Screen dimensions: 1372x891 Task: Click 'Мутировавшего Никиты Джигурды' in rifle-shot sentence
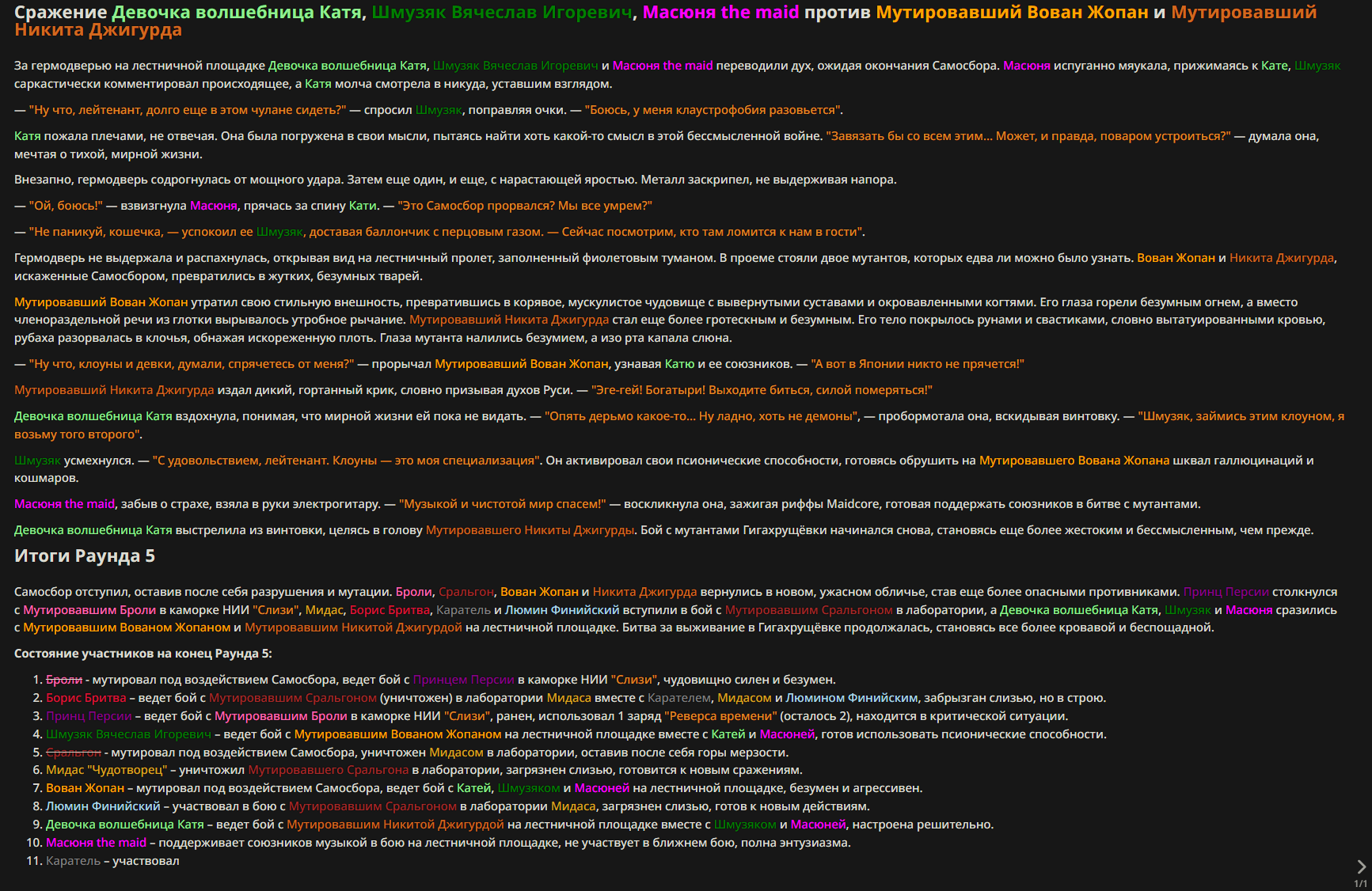click(530, 530)
